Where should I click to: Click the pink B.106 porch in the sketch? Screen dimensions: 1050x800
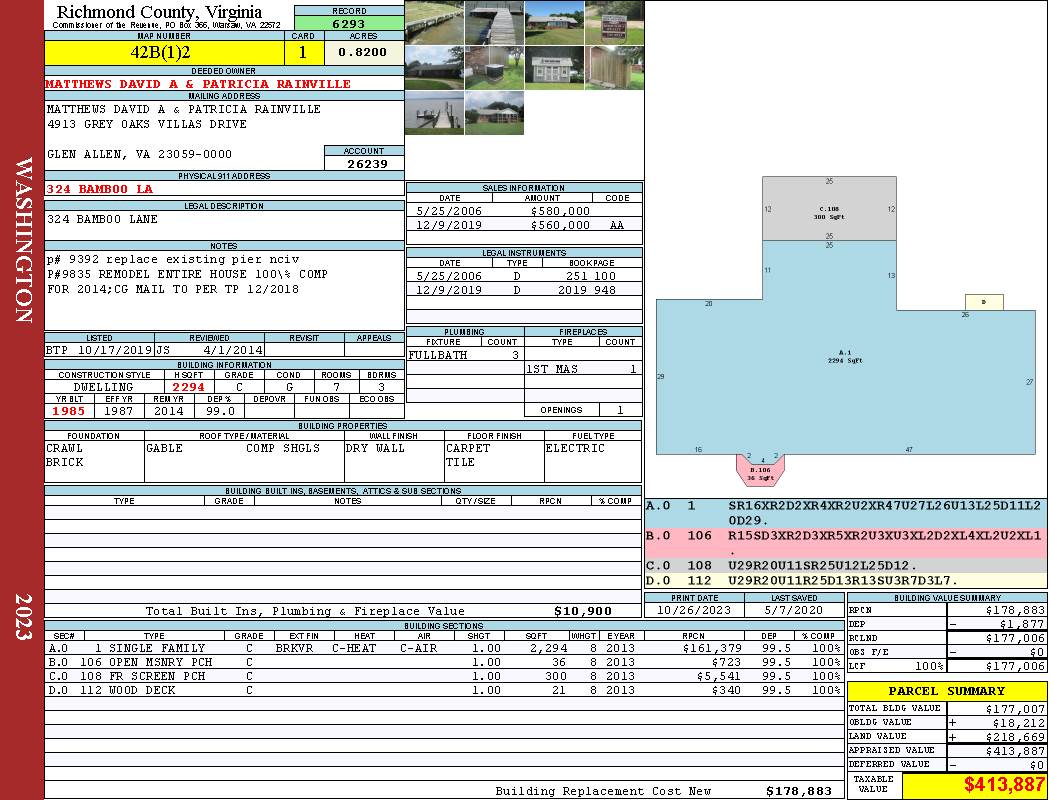(760, 467)
